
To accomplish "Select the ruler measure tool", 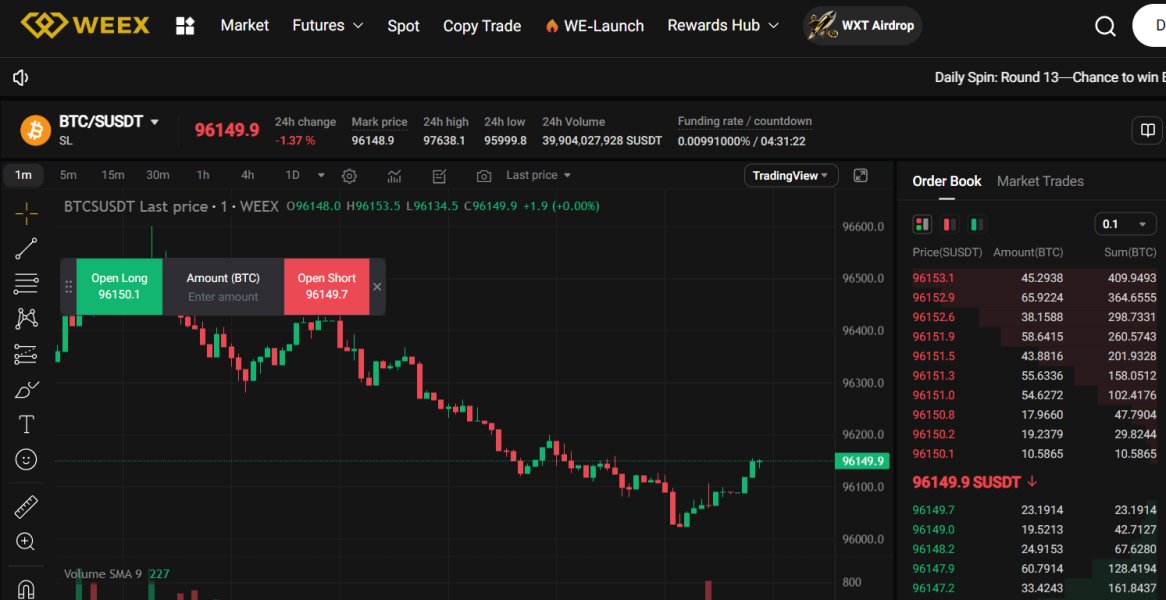I will (26, 507).
